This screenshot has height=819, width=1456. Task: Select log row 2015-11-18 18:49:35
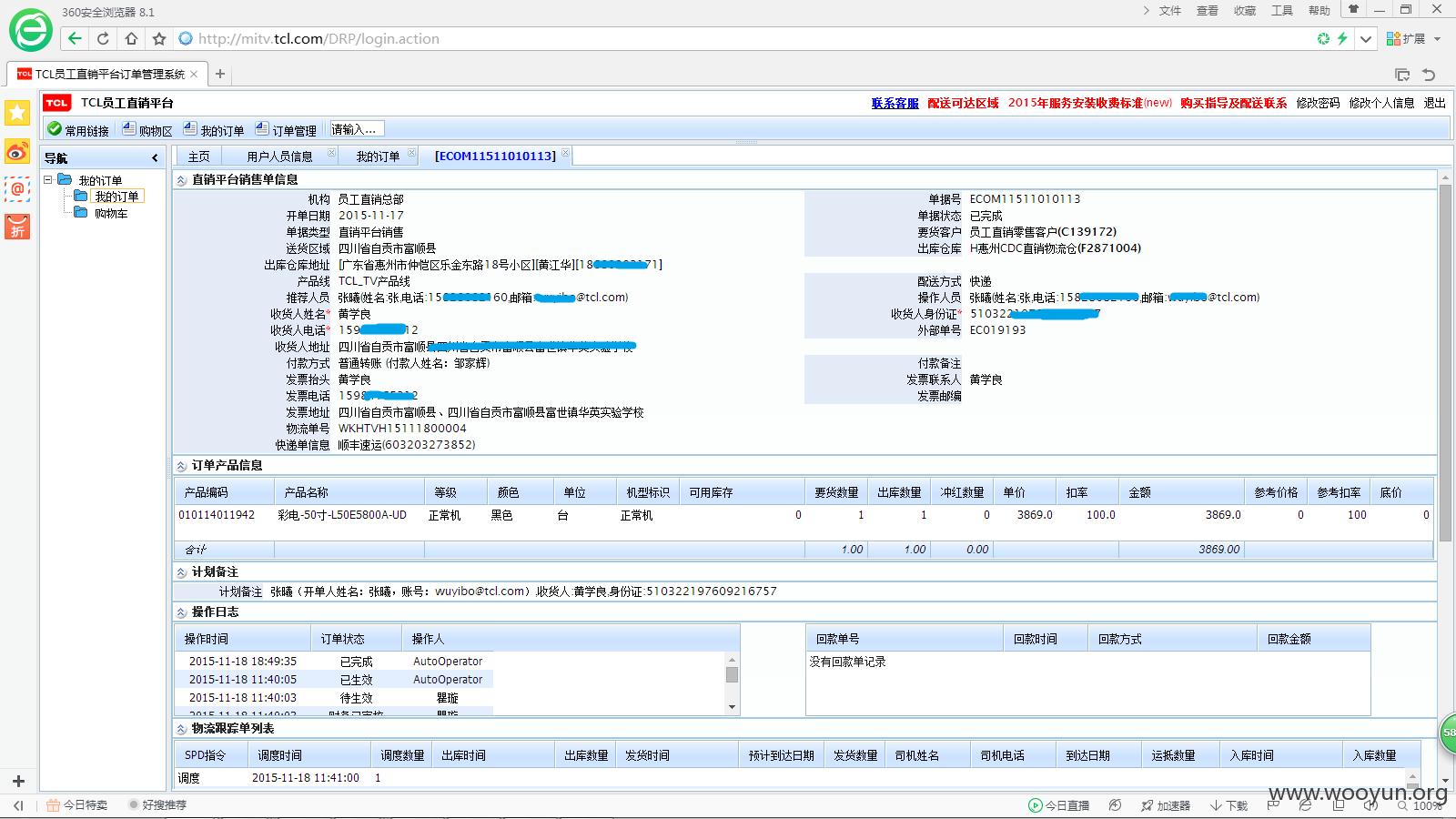click(x=334, y=662)
